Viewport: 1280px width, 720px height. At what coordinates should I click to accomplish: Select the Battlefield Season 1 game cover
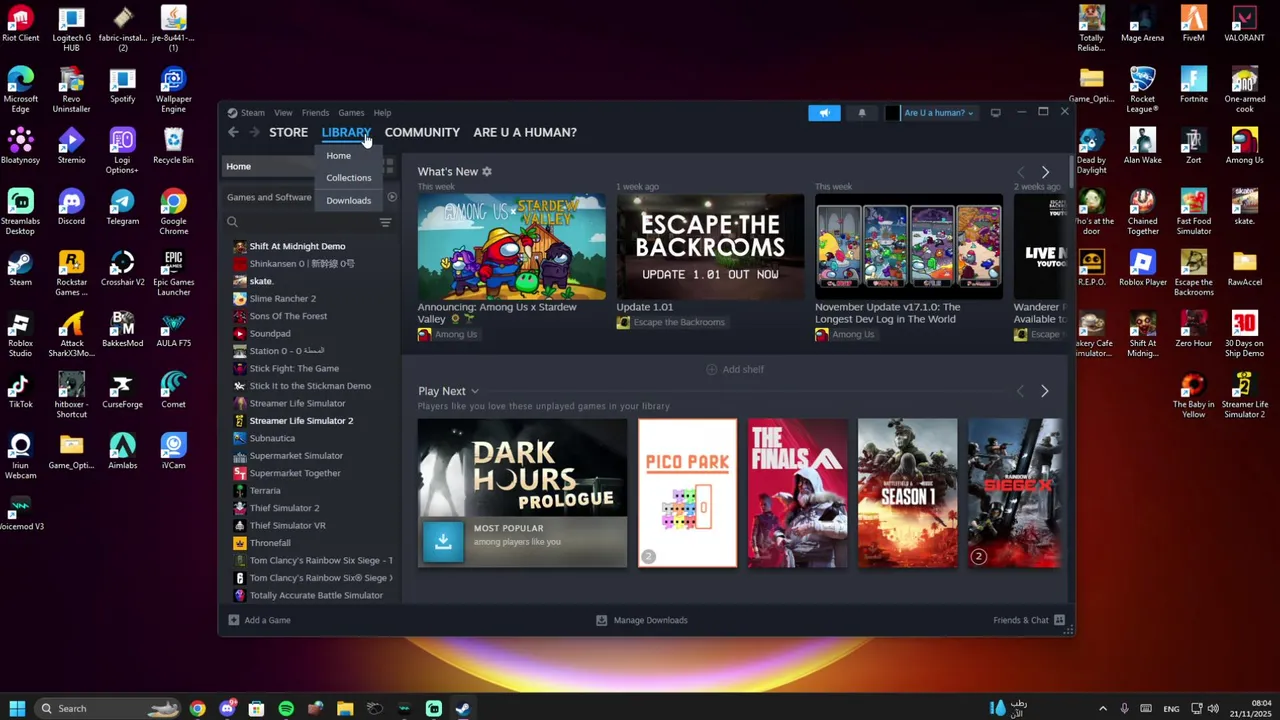pyautogui.click(x=907, y=493)
